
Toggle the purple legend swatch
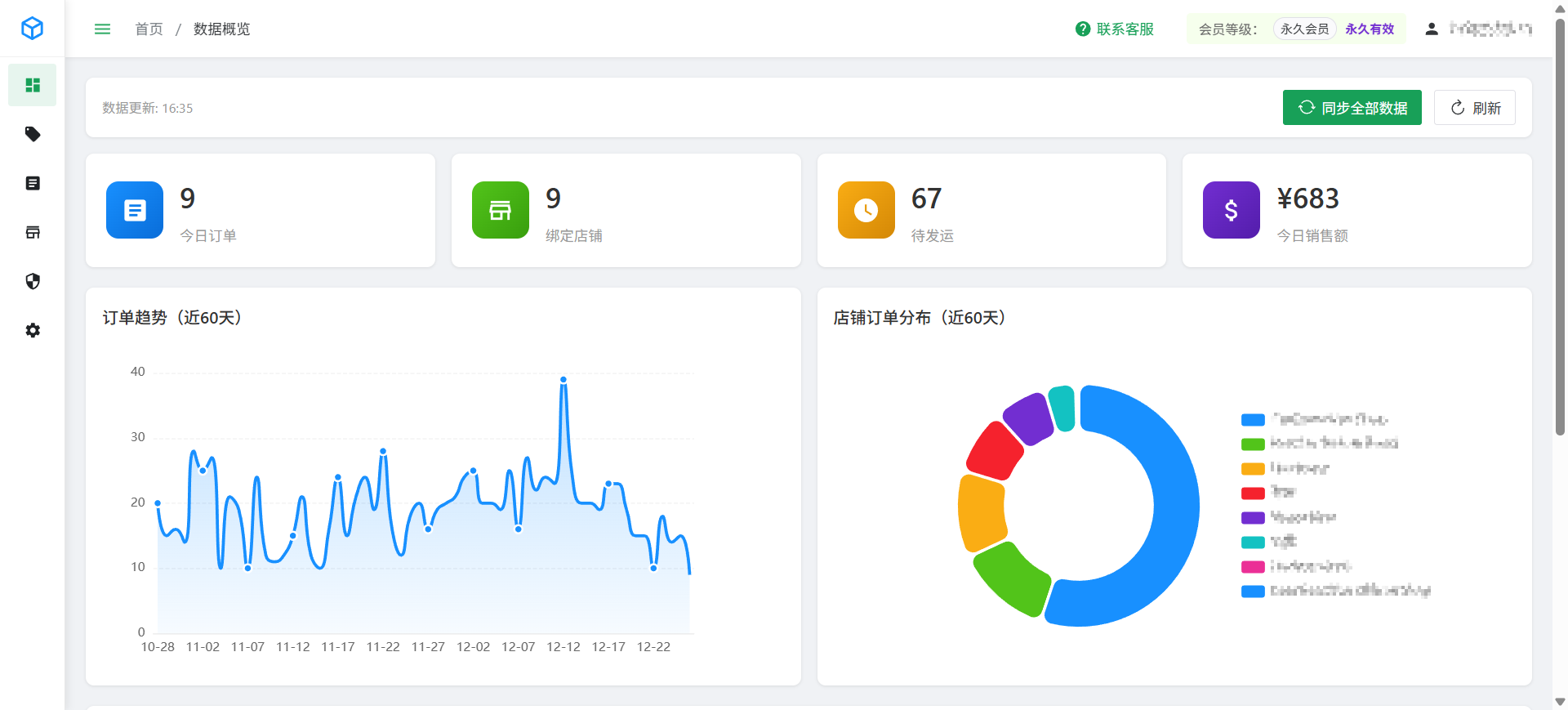pyautogui.click(x=1253, y=518)
